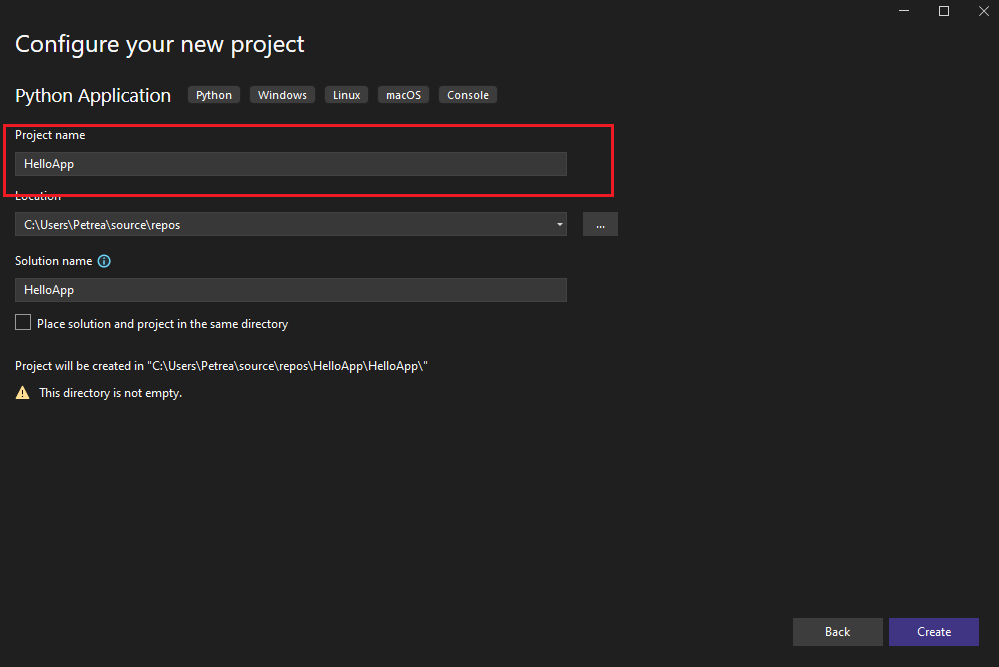
Task: Click the Python tag
Action: 213,95
